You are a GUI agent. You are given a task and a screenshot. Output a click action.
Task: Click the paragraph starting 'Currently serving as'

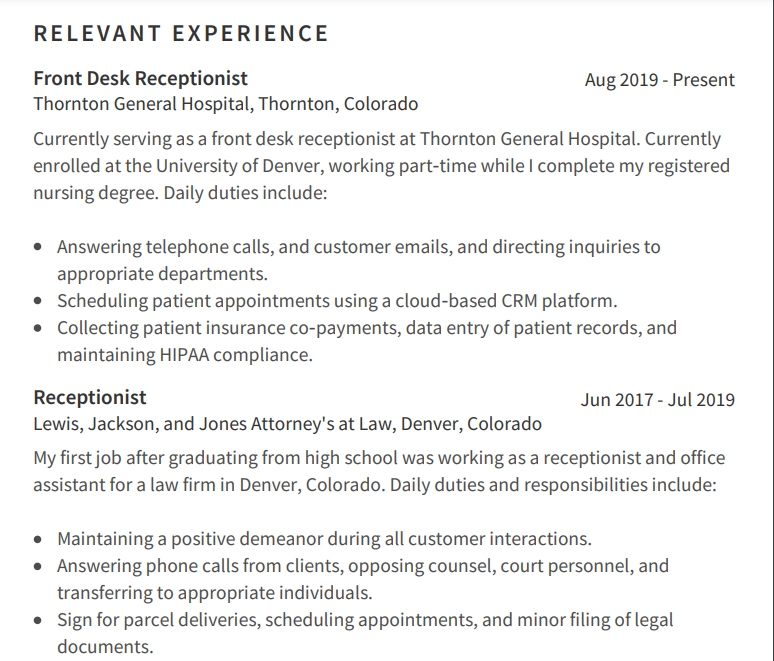coord(382,166)
